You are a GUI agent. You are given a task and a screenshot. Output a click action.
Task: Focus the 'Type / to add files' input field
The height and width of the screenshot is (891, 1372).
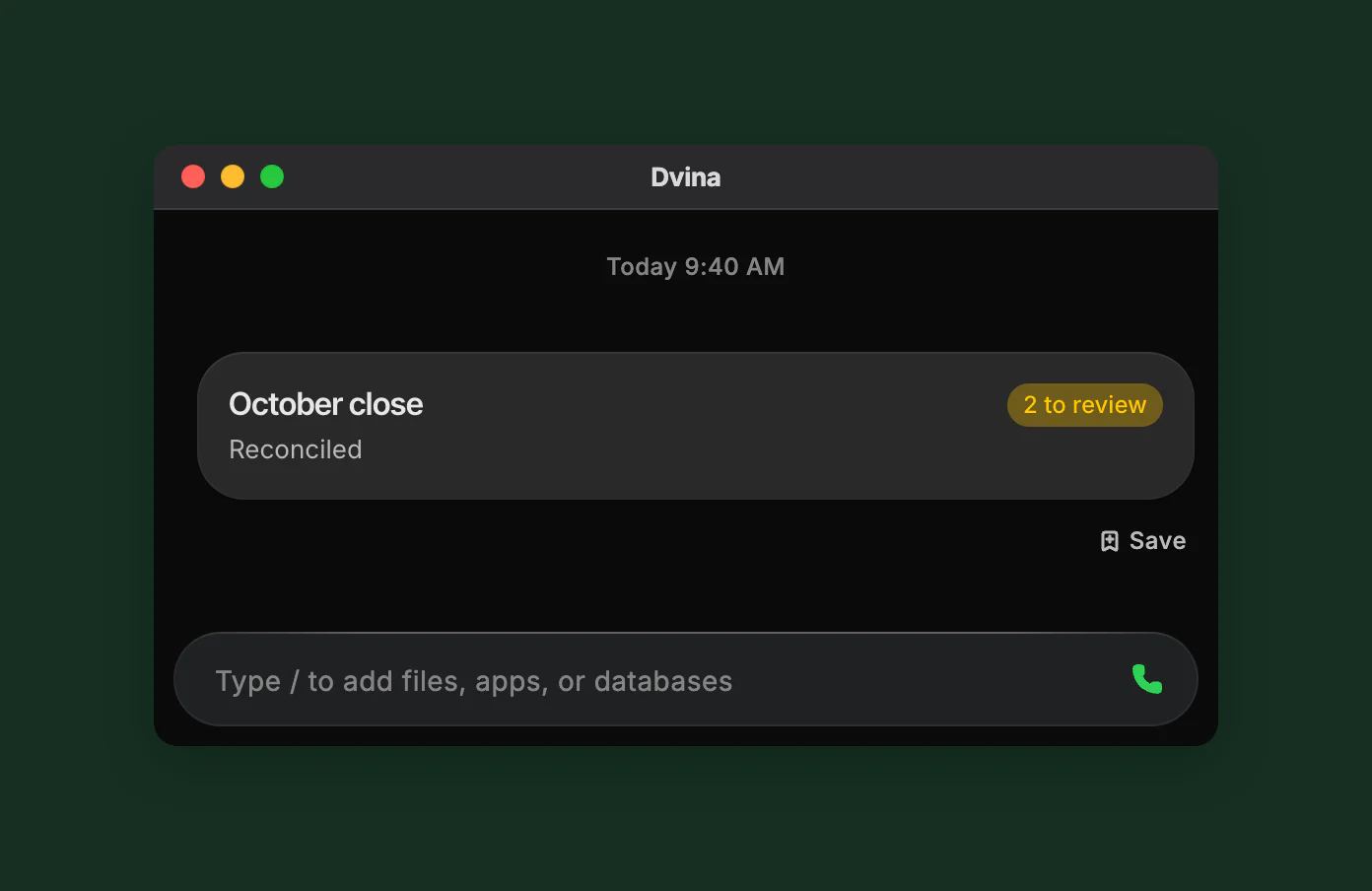coord(686,680)
